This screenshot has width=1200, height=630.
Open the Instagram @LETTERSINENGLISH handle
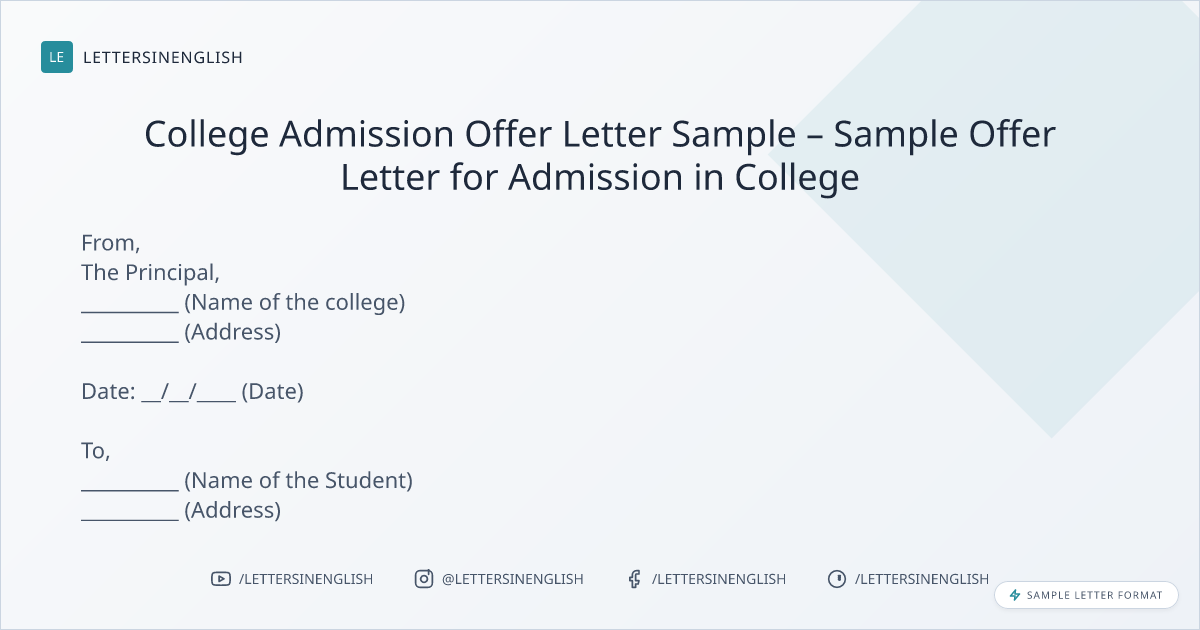coord(513,579)
